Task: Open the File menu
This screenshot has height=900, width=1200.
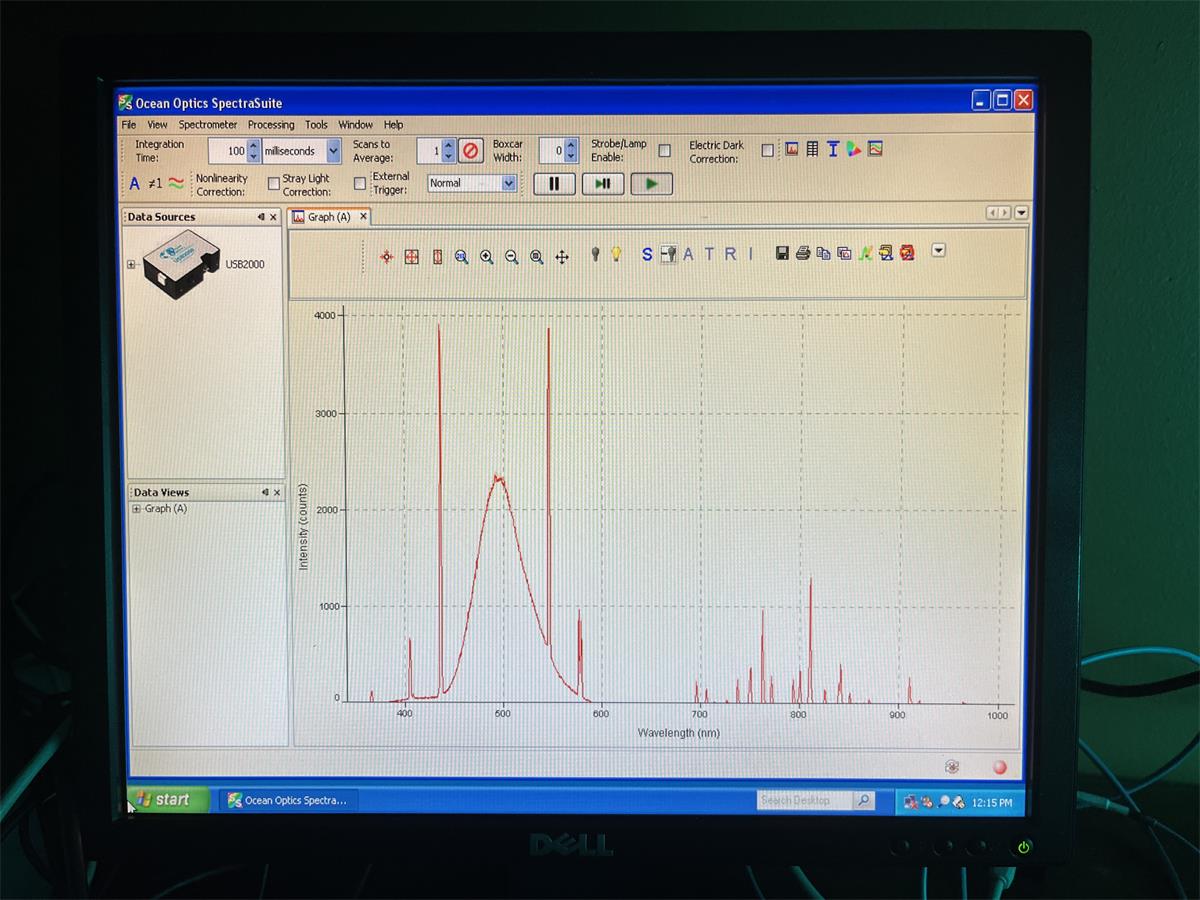Action: (x=129, y=125)
